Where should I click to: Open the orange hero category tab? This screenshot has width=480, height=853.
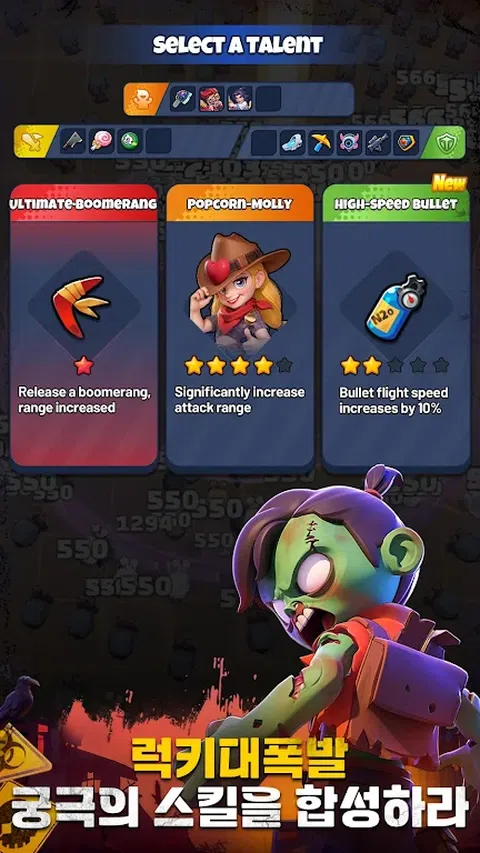(x=145, y=99)
